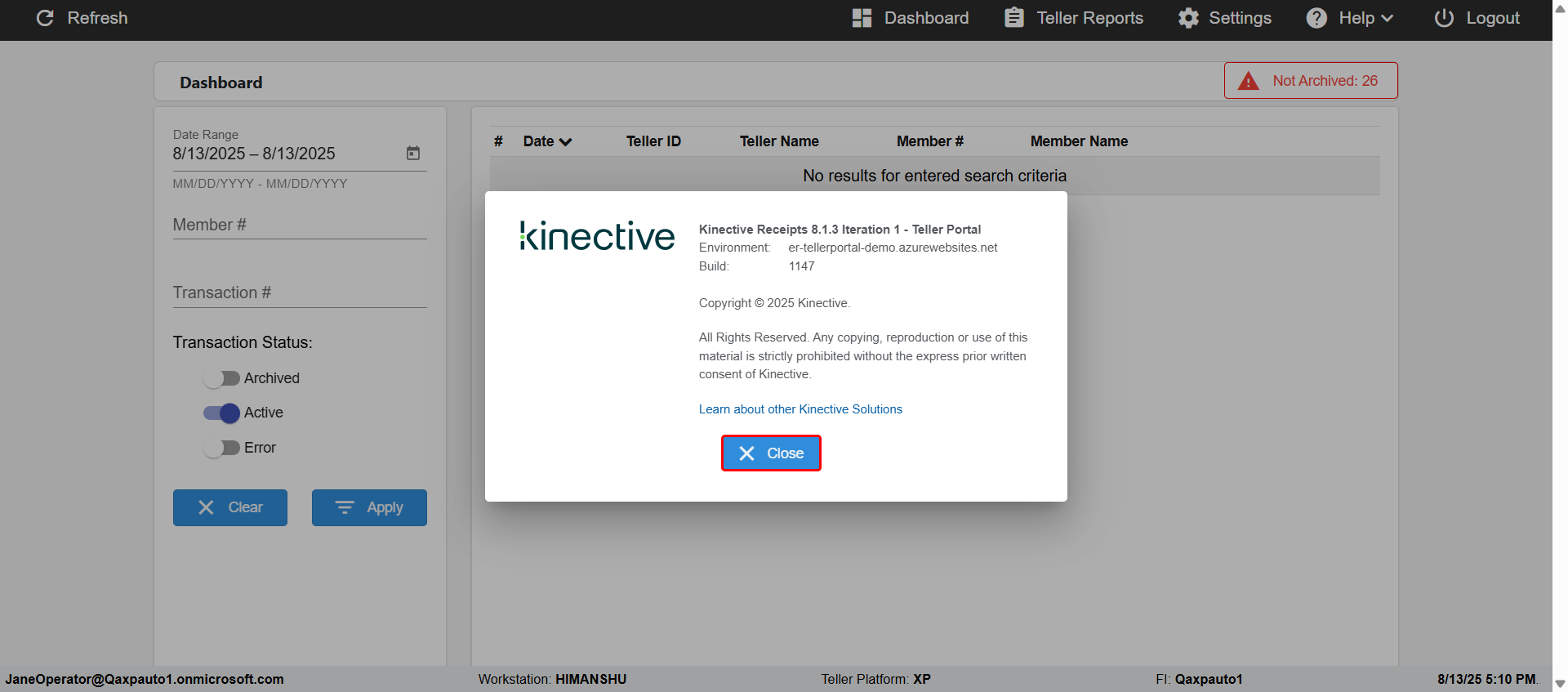Image resolution: width=1568 pixels, height=692 pixels.
Task: Focus the Transaction # input field
Action: pyautogui.click(x=300, y=292)
